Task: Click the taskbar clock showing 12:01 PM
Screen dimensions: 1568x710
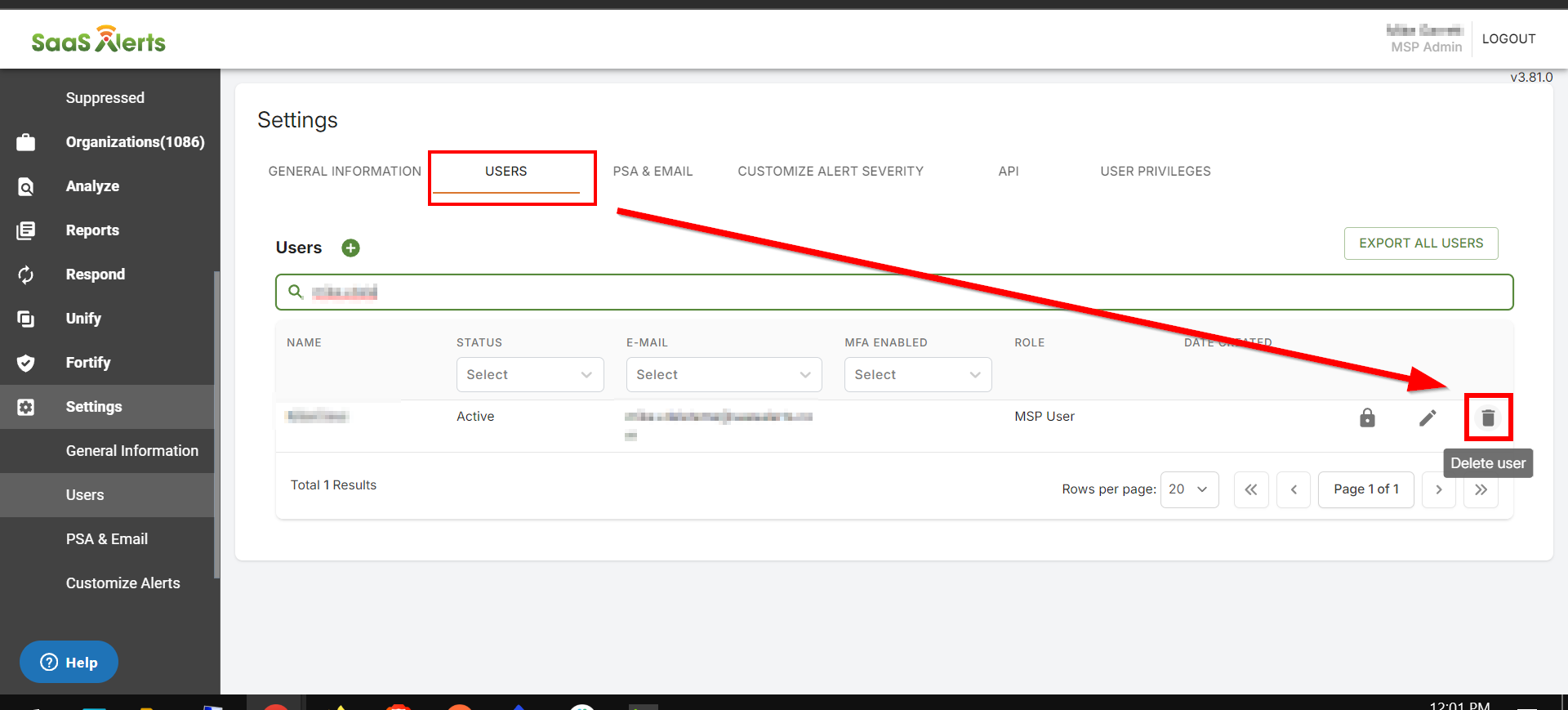Action: pos(1459,704)
